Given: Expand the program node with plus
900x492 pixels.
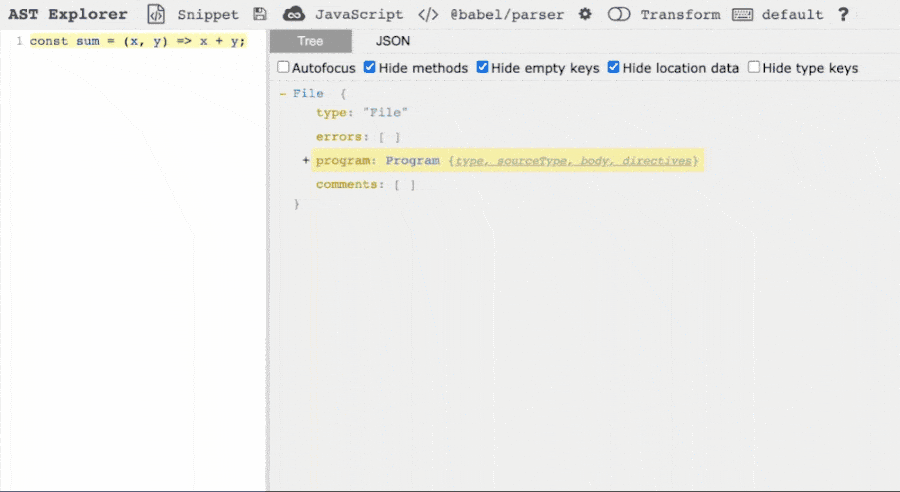Looking at the screenshot, I should (306, 161).
